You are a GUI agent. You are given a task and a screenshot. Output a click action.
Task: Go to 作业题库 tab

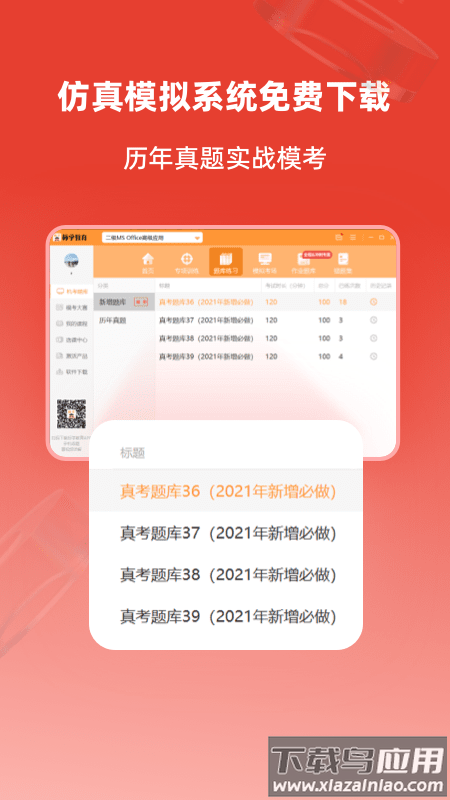(x=304, y=264)
